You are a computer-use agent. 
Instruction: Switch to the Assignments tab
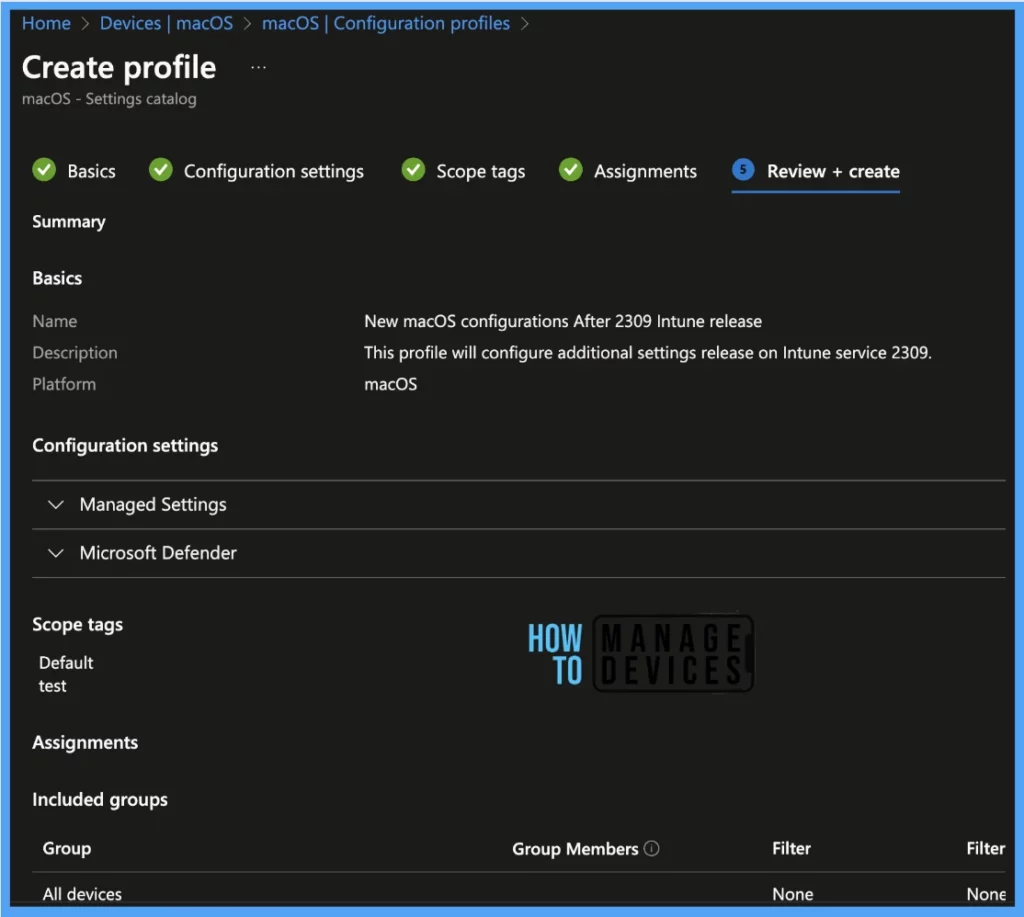(628, 171)
